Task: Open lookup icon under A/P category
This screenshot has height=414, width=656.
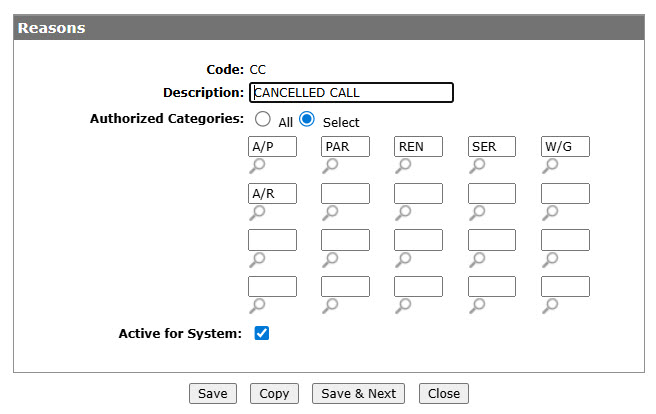Action: click(257, 166)
